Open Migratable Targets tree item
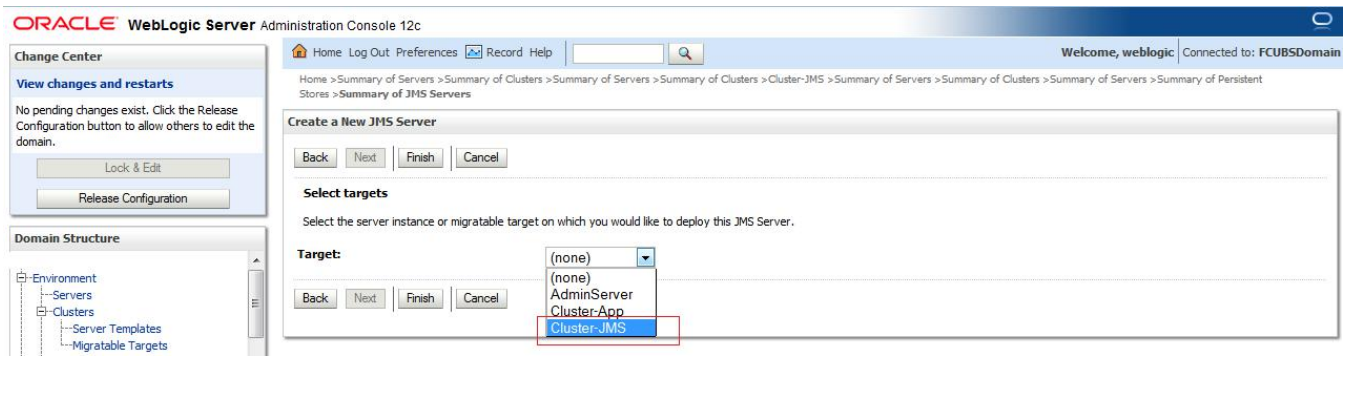 (120, 346)
